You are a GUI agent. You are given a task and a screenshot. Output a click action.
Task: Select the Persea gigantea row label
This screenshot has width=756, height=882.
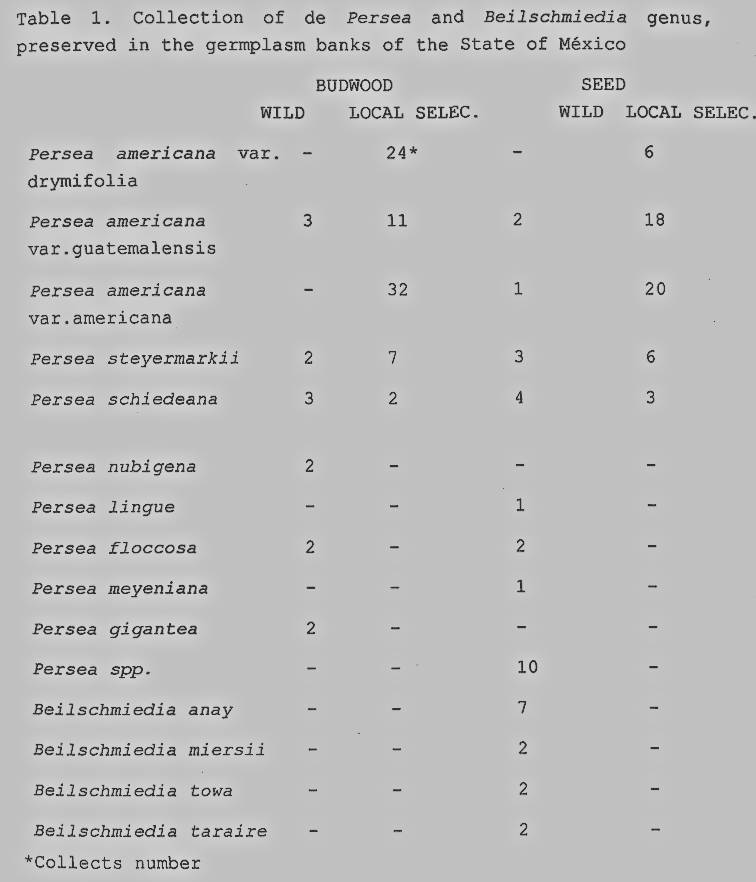coord(114,629)
